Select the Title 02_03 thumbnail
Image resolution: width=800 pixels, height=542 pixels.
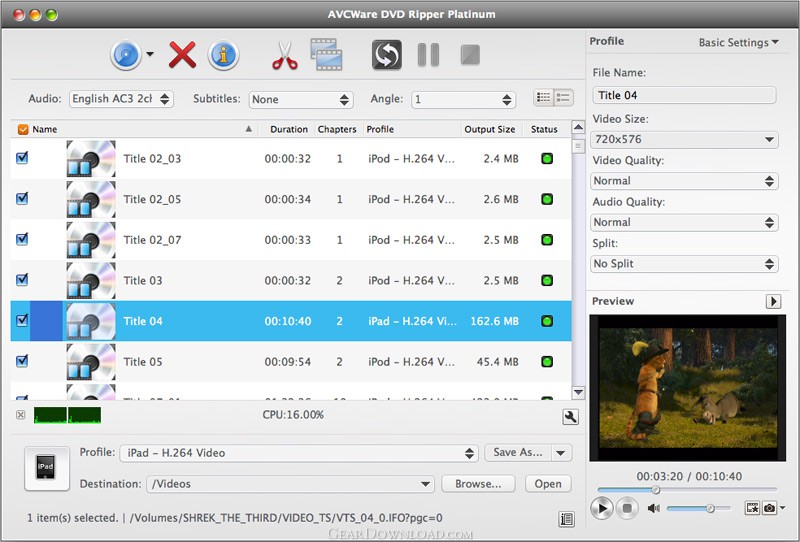pyautogui.click(x=91, y=159)
